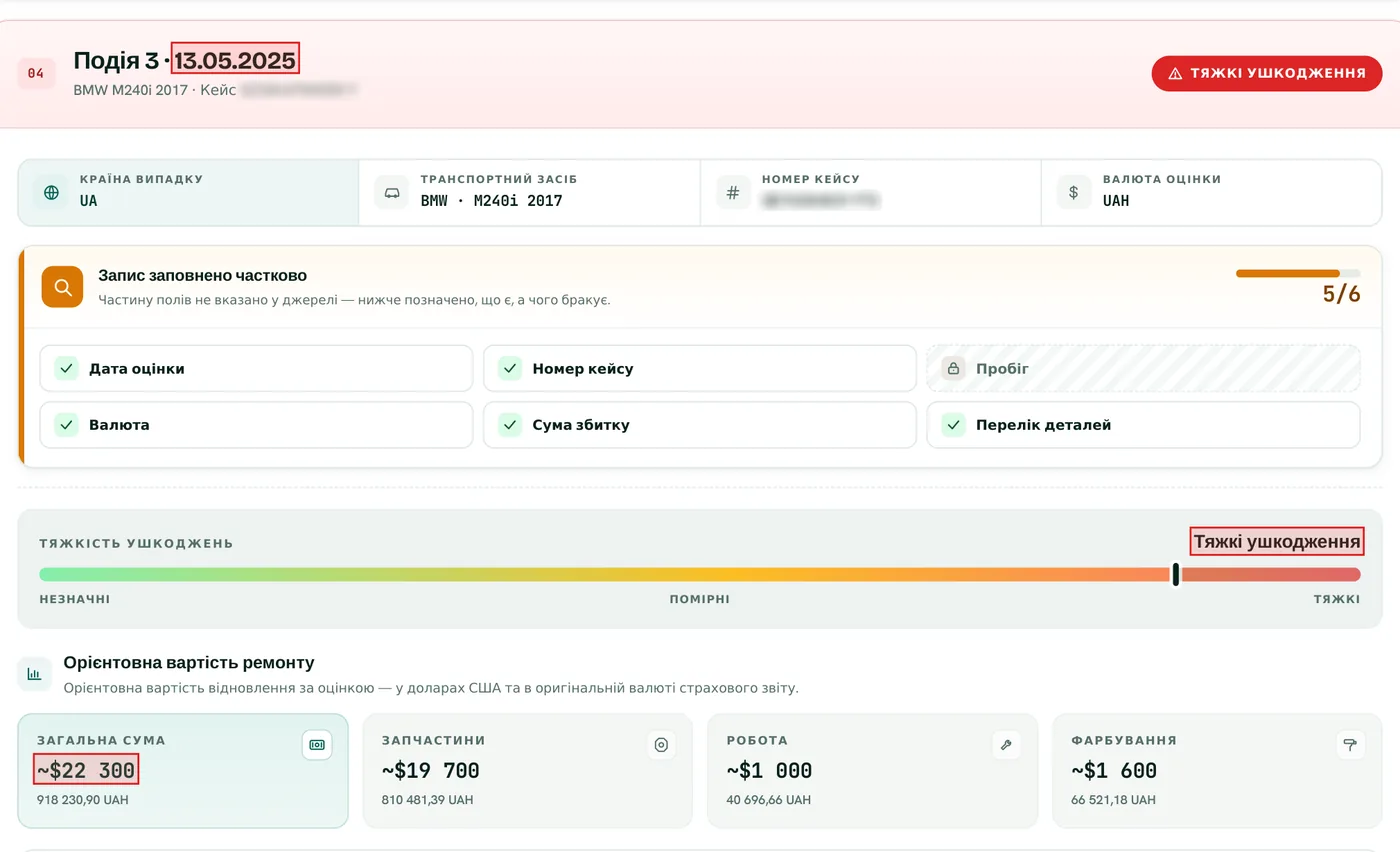Click the BMW · M240i 2017 vehicle value
Viewport: 1400px width, 852px height.
pos(491,200)
